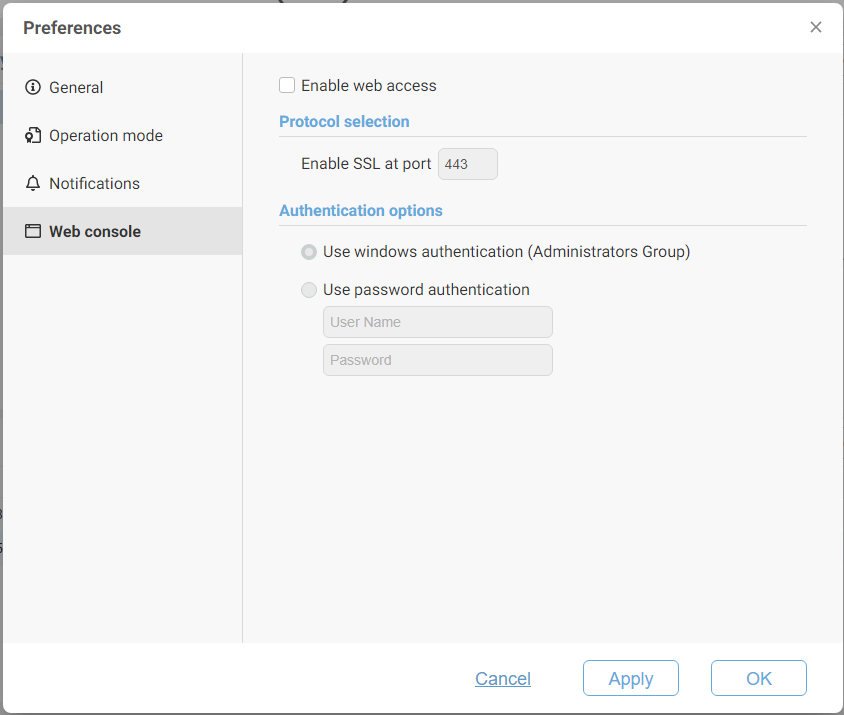Close the Preferences dialog
This screenshot has height=715, width=844.
click(815, 27)
